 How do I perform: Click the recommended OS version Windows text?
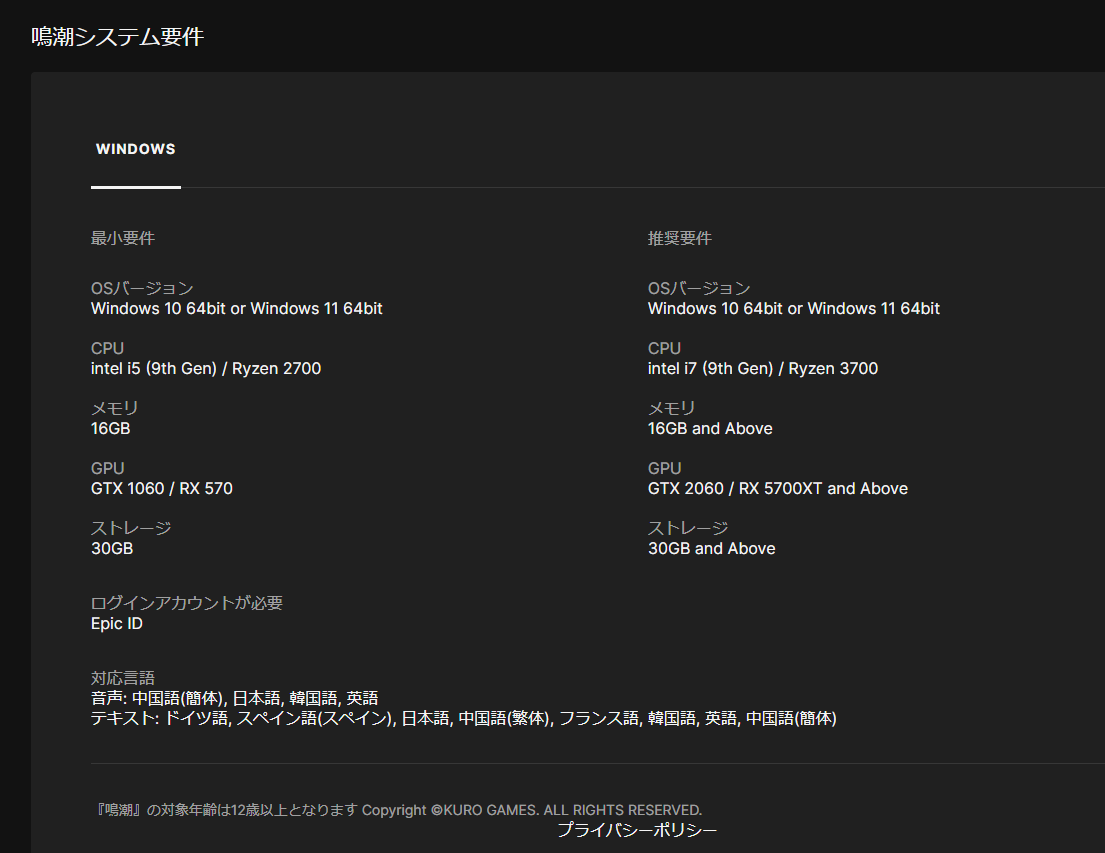point(793,308)
